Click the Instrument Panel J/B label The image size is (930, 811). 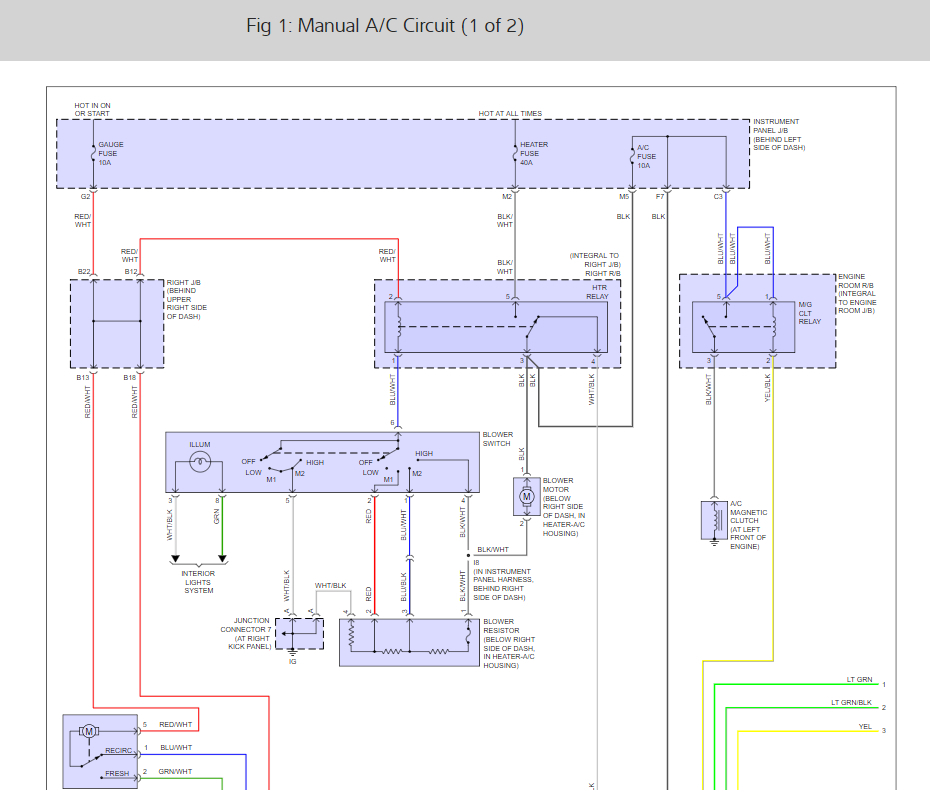click(778, 135)
